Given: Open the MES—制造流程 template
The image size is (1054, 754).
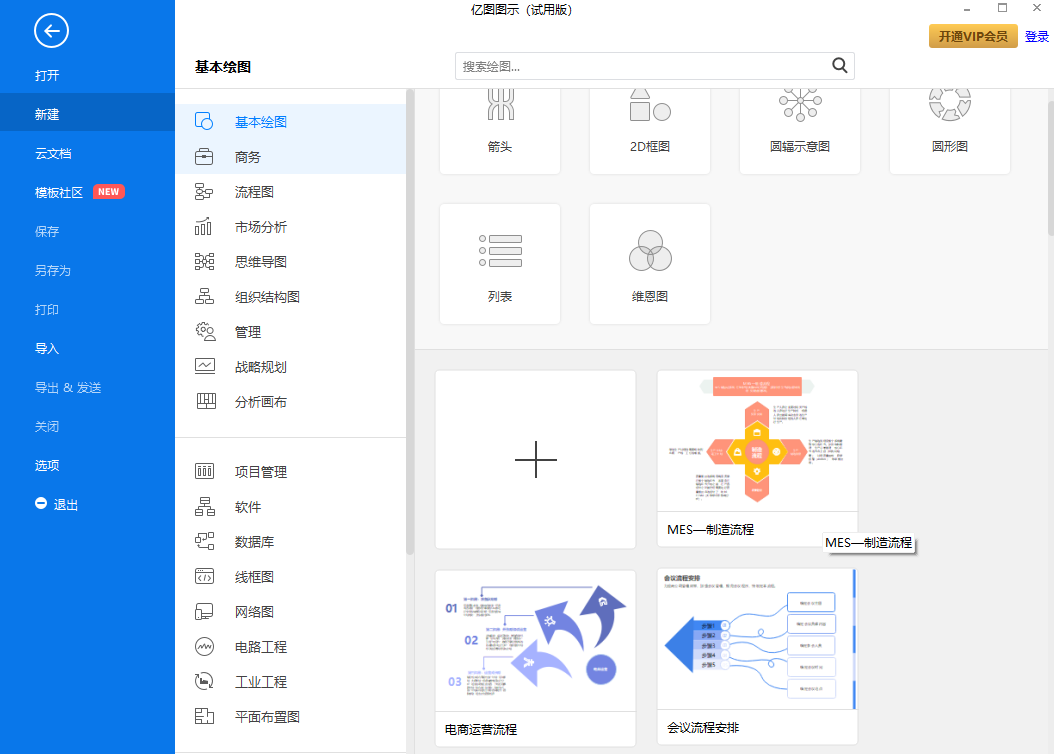Looking at the screenshot, I should pyautogui.click(x=757, y=440).
